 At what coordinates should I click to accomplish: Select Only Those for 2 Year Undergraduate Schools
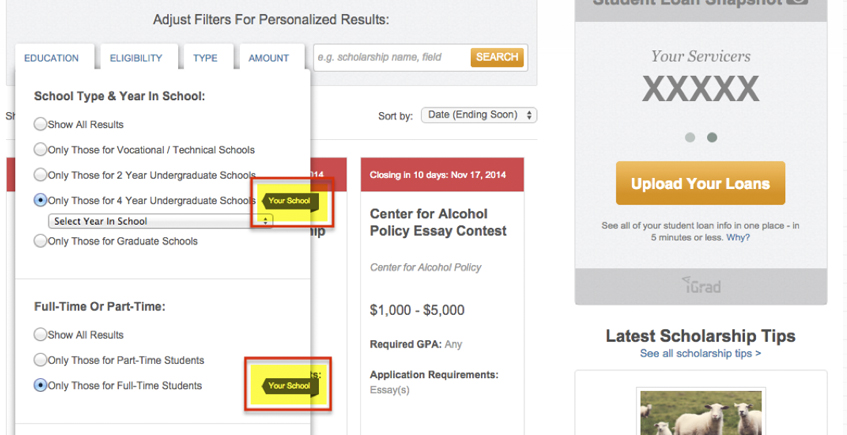point(41,175)
